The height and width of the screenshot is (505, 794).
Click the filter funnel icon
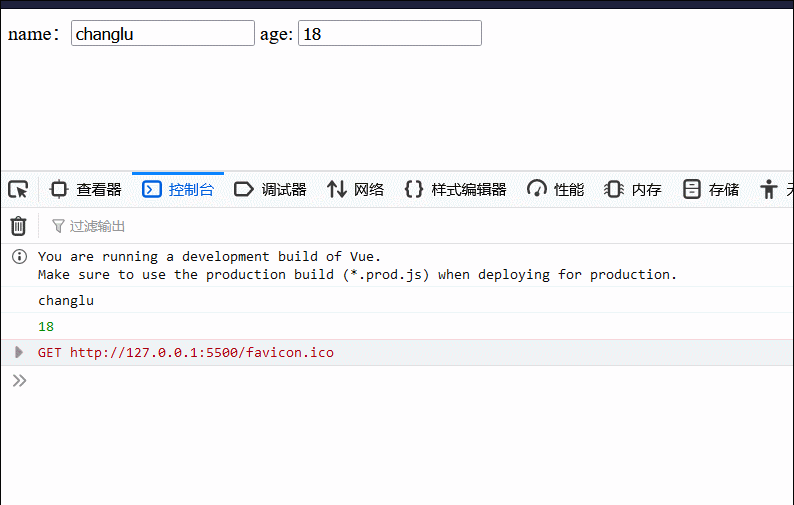coord(58,226)
